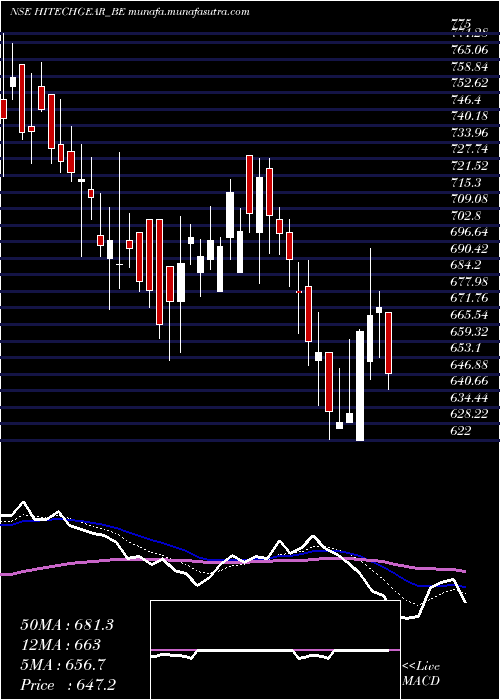Click the 12MA : 663 reading
The width and height of the screenshot is (500, 700).
click(x=60, y=645)
